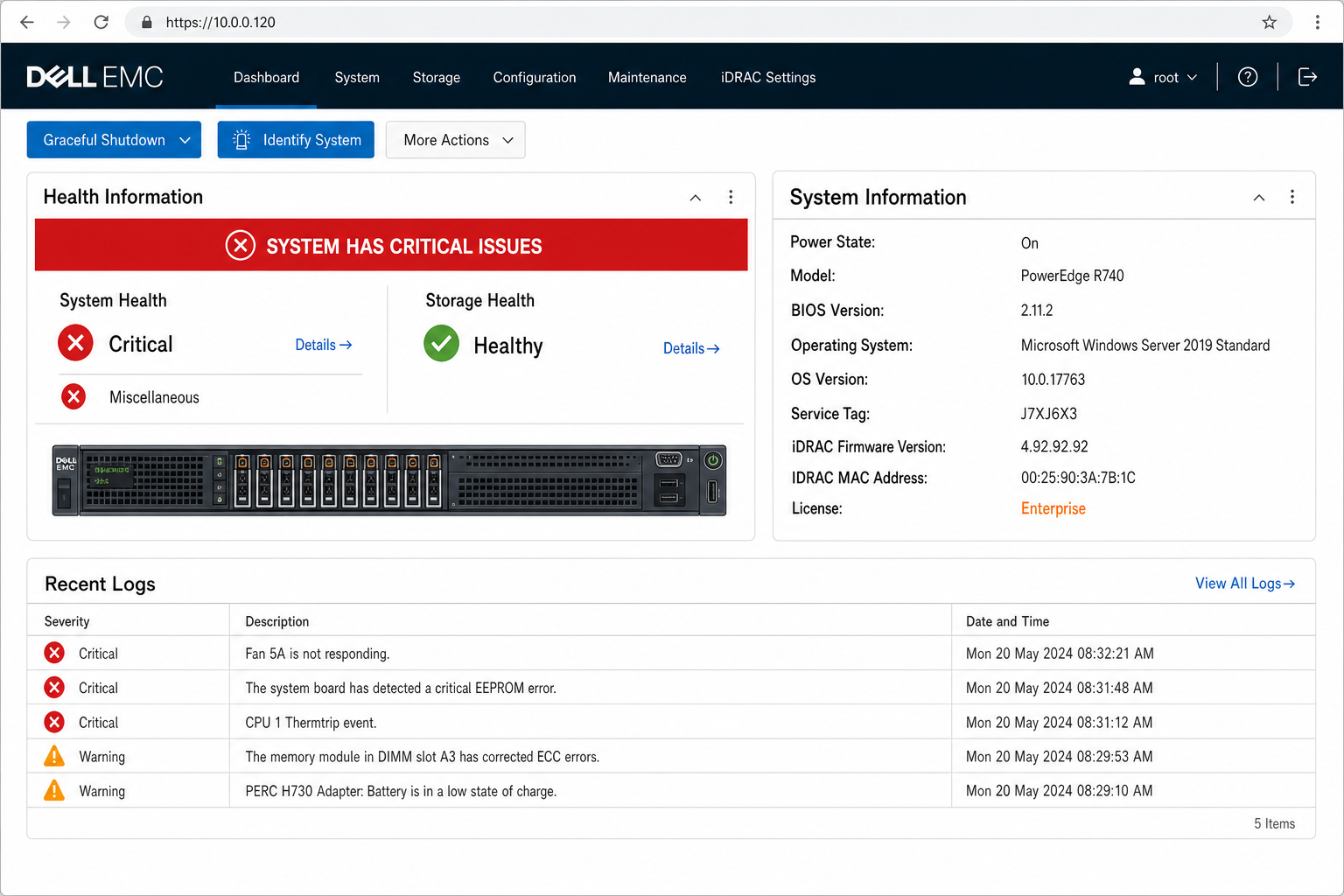Collapse the System Information panel

click(x=1259, y=197)
